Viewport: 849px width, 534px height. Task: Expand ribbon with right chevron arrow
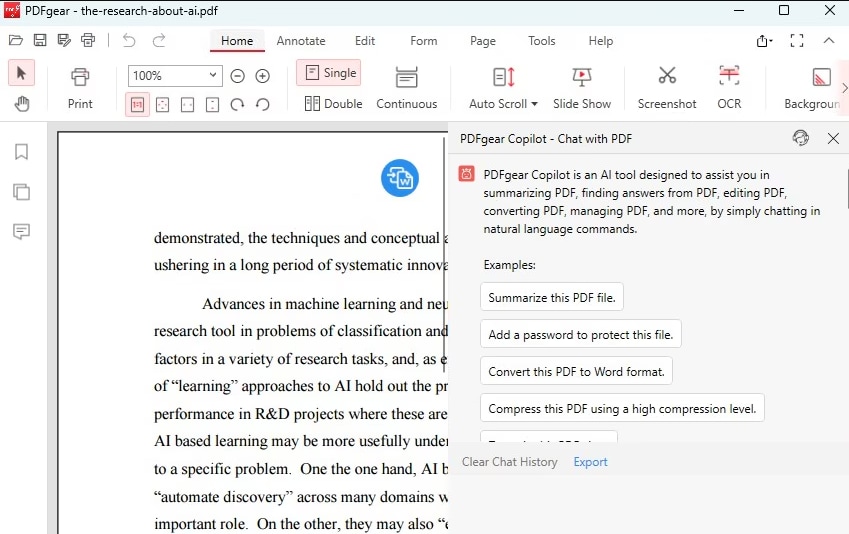coord(844,88)
